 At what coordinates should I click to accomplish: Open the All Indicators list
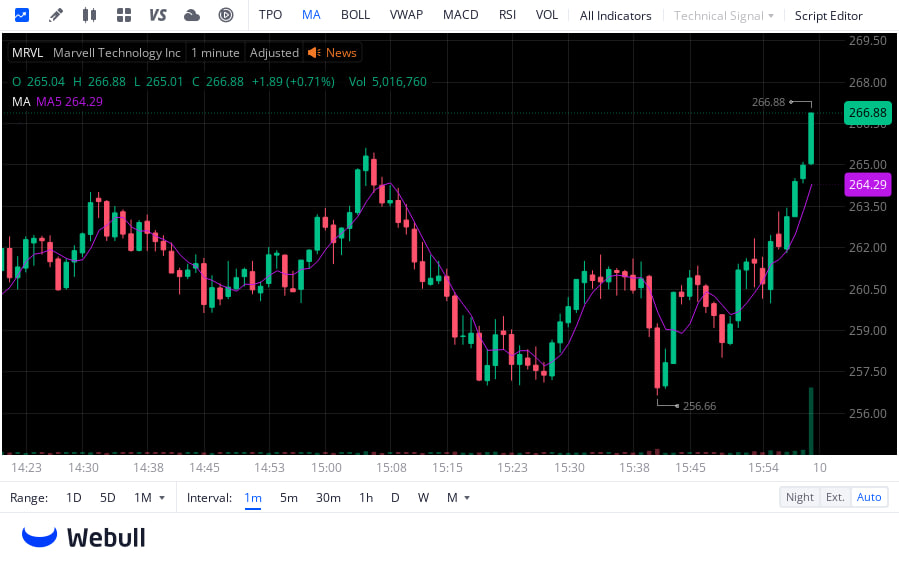615,16
